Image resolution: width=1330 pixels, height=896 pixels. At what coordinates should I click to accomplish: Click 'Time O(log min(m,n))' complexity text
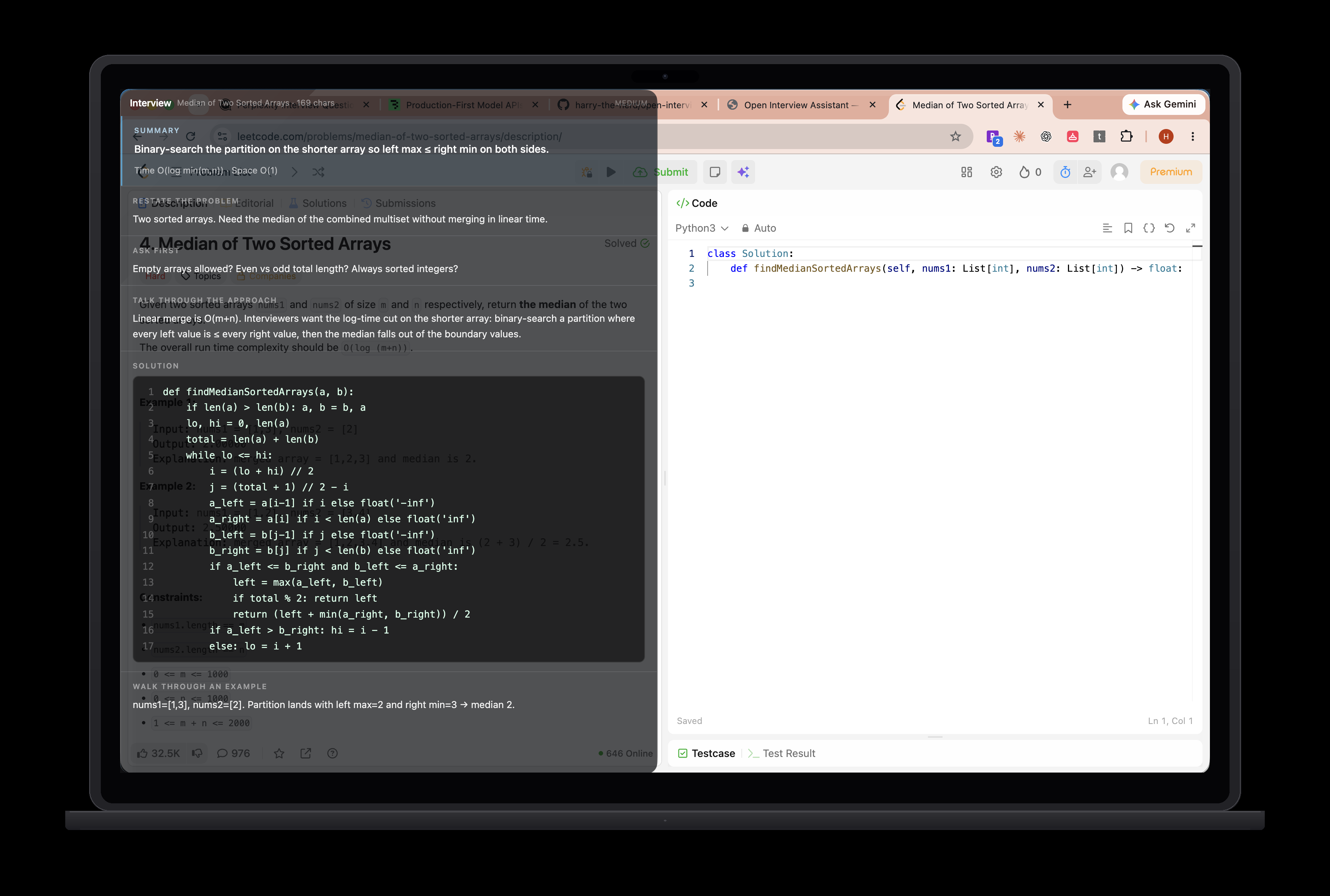click(x=179, y=170)
